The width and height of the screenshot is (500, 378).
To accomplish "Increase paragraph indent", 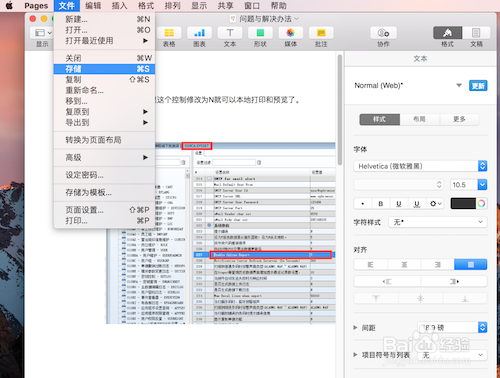I will [x=454, y=282].
